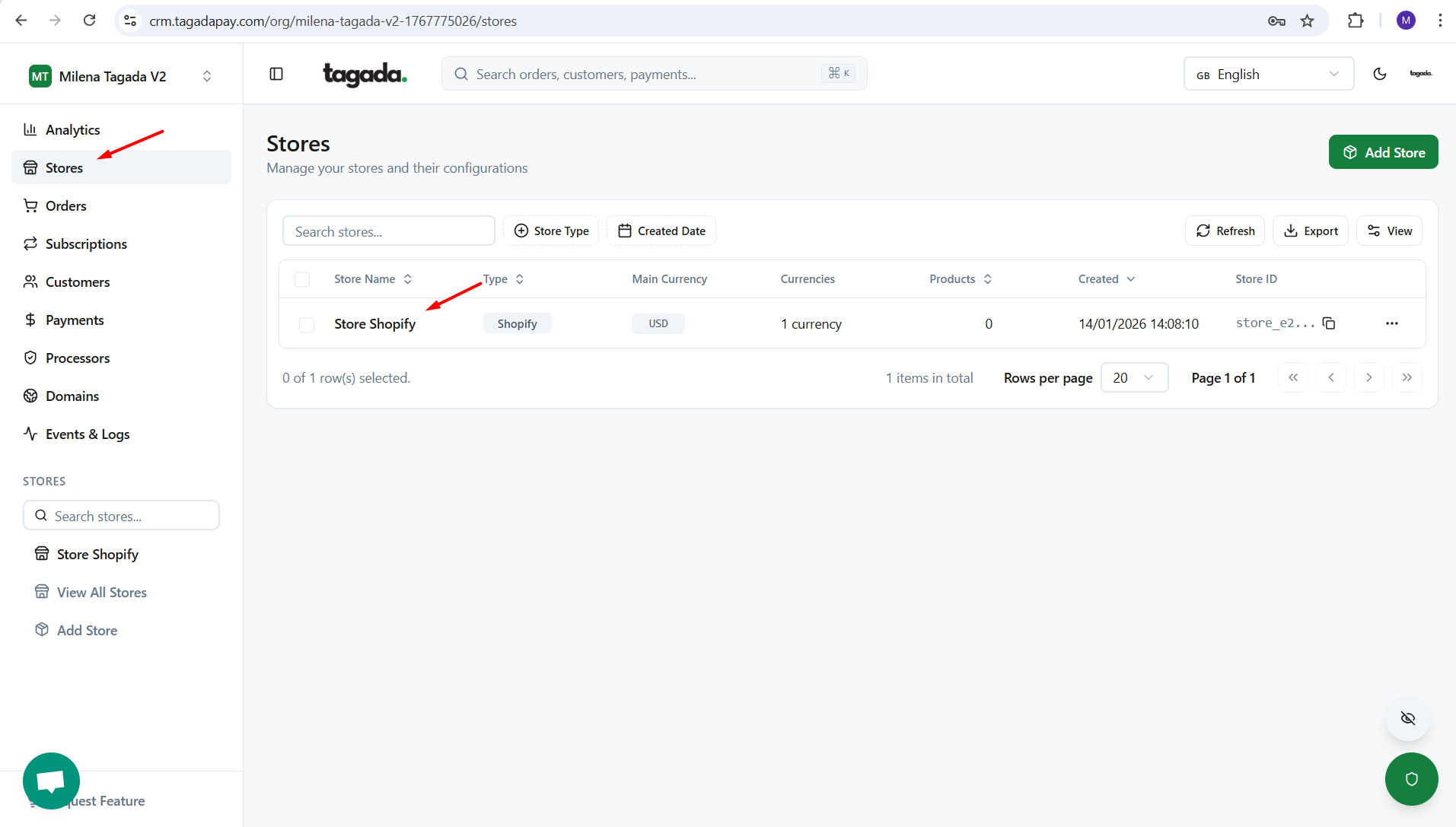The width and height of the screenshot is (1456, 827).
Task: Bookmark this page with the star icon
Action: (x=1307, y=21)
